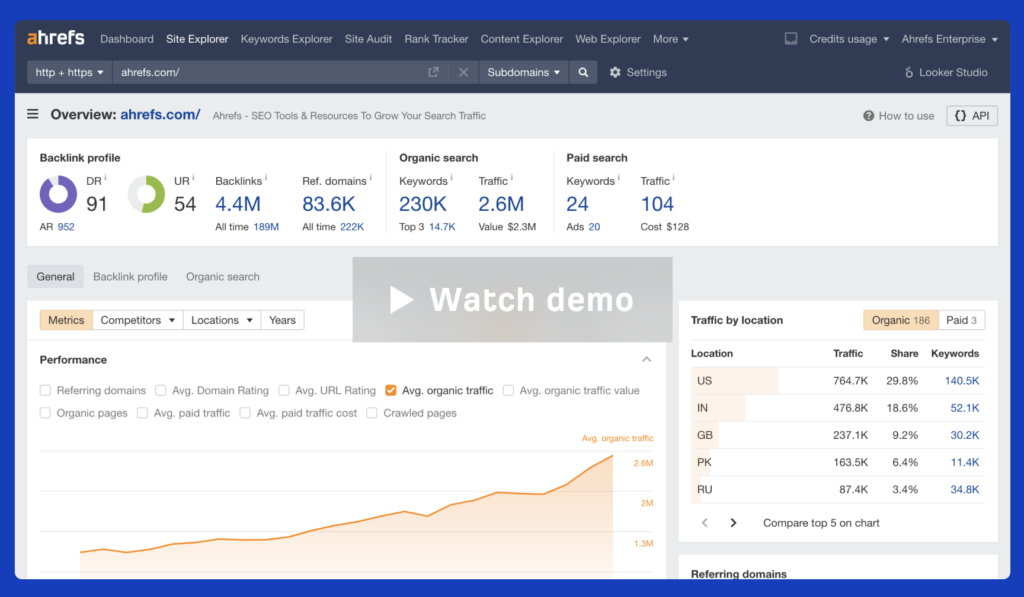The image size is (1024, 597).
Task: Play the Watch demo video
Action: (512, 300)
